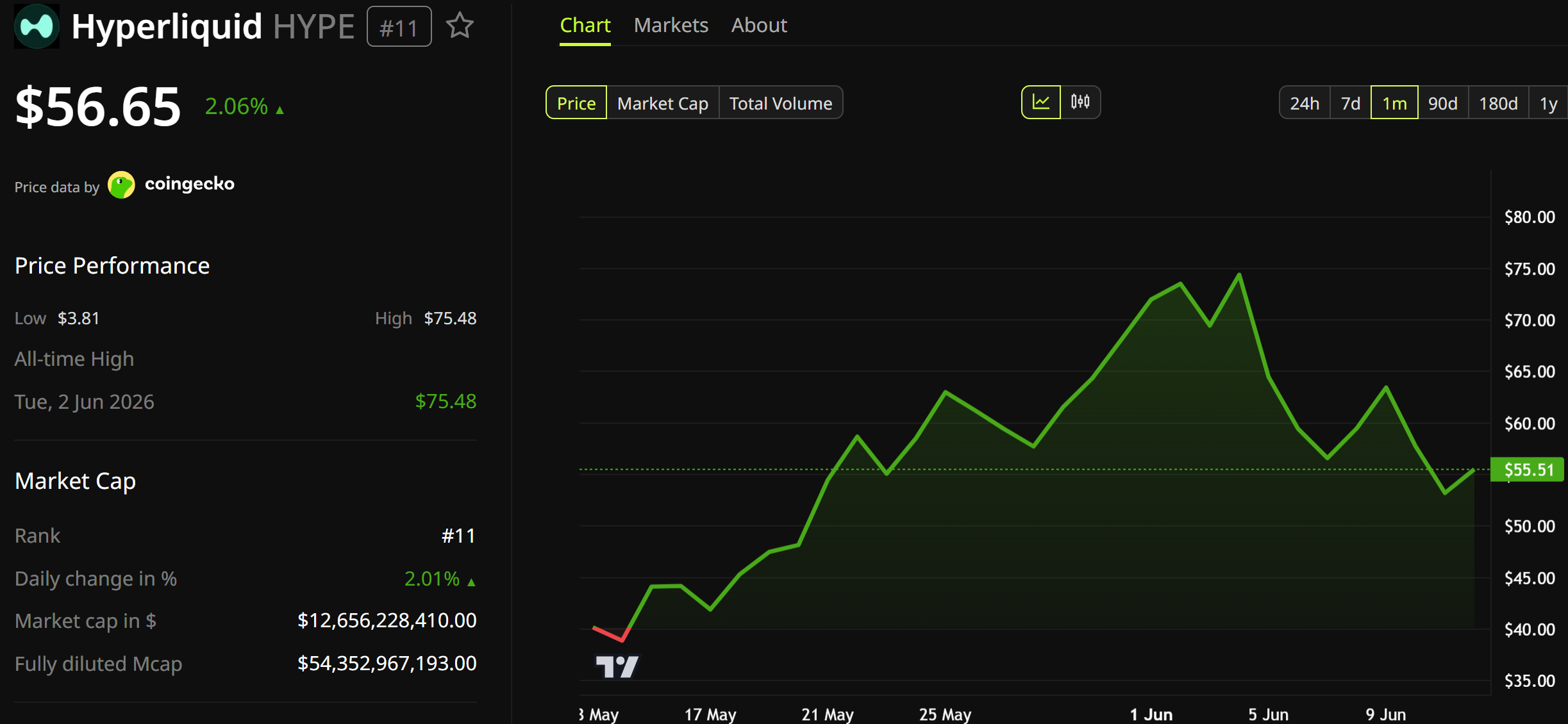The height and width of the screenshot is (724, 1568).
Task: Open the Chart tab
Action: pyautogui.click(x=585, y=26)
